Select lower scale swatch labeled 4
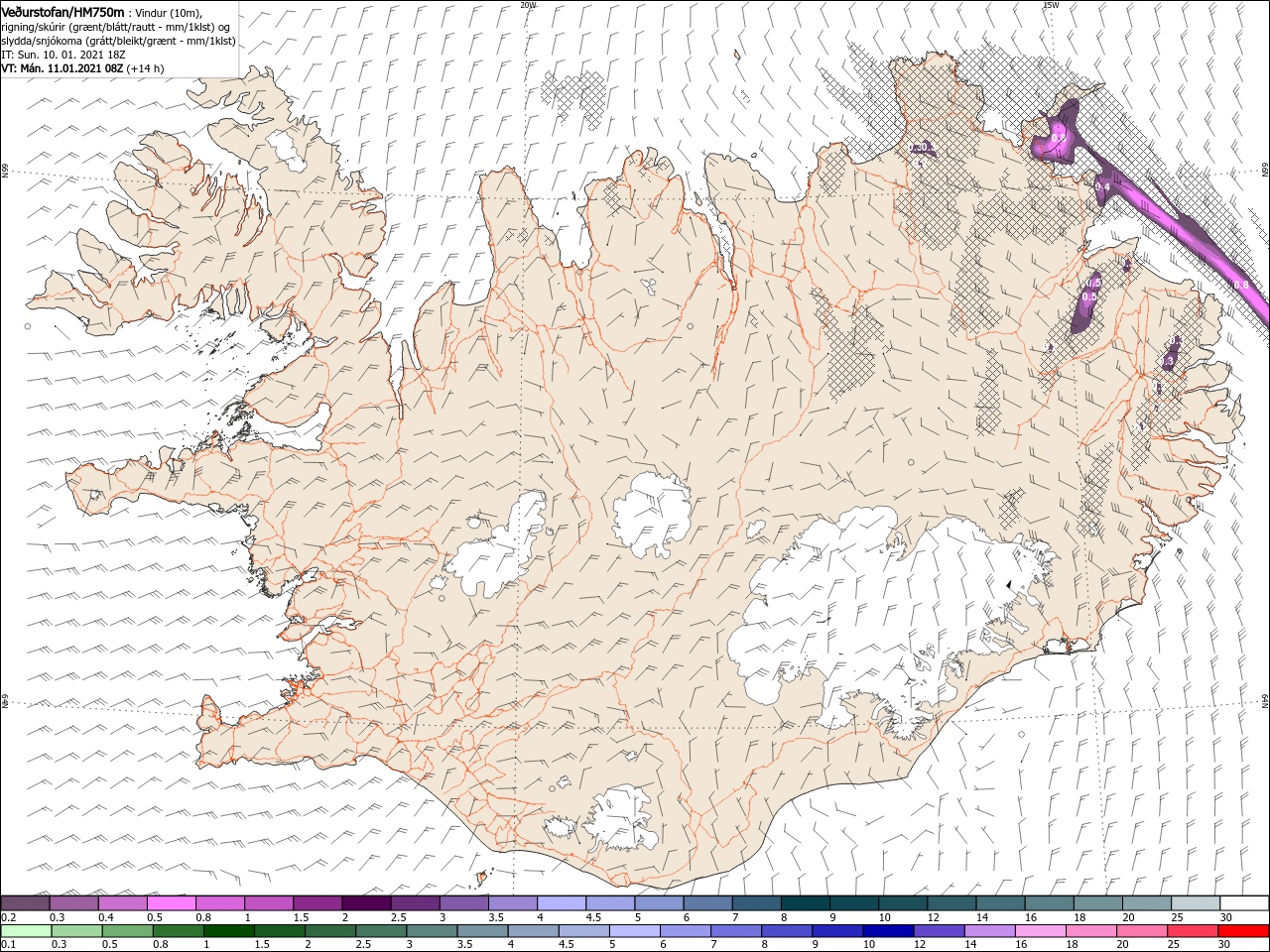The width and height of the screenshot is (1270, 952). click(533, 931)
